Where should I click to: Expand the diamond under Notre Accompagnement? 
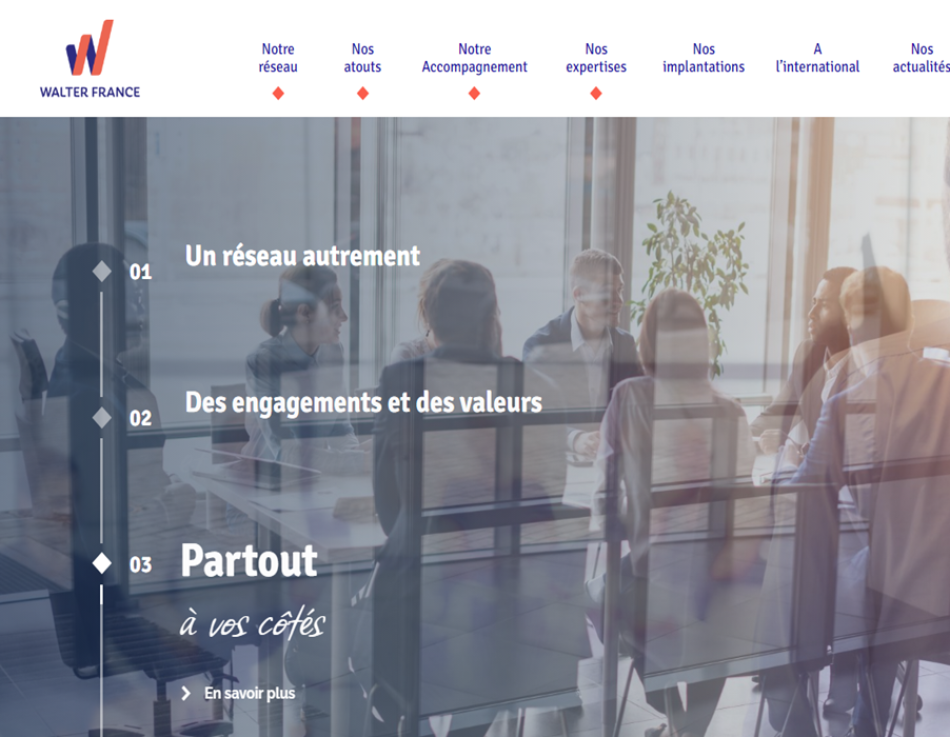[474, 93]
